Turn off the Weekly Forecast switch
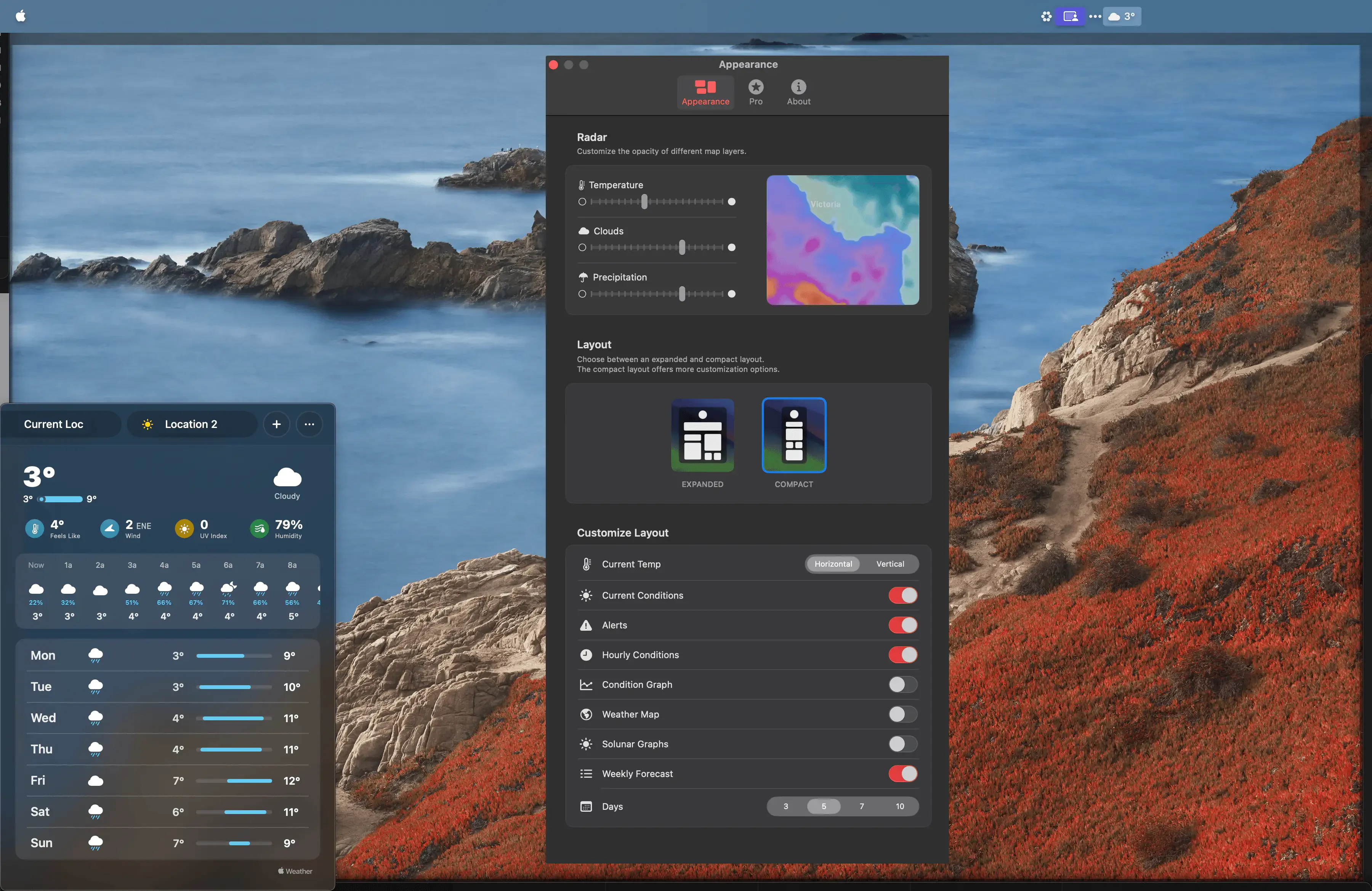This screenshot has height=891, width=1372. click(902, 774)
